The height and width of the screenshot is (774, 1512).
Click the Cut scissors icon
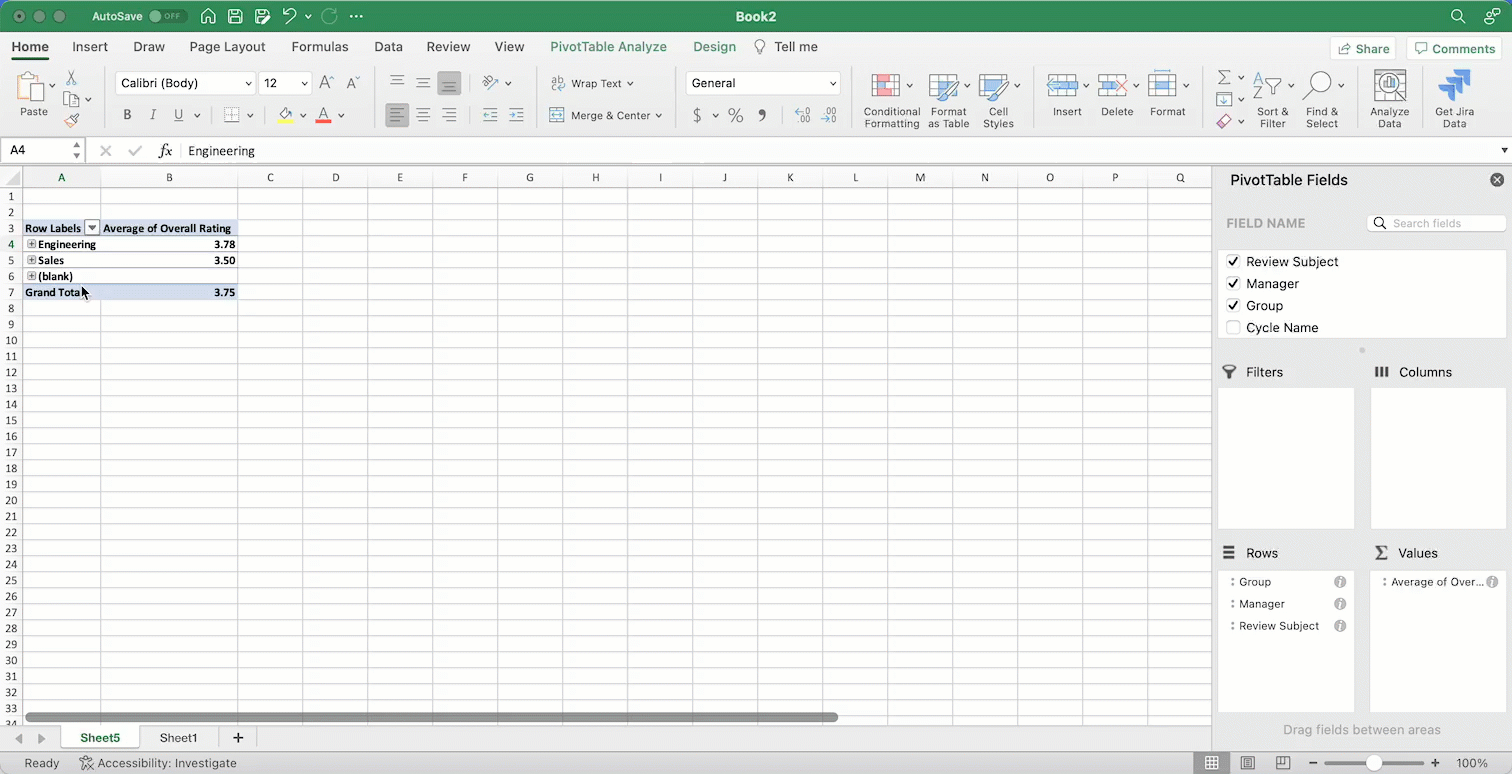[x=71, y=78]
